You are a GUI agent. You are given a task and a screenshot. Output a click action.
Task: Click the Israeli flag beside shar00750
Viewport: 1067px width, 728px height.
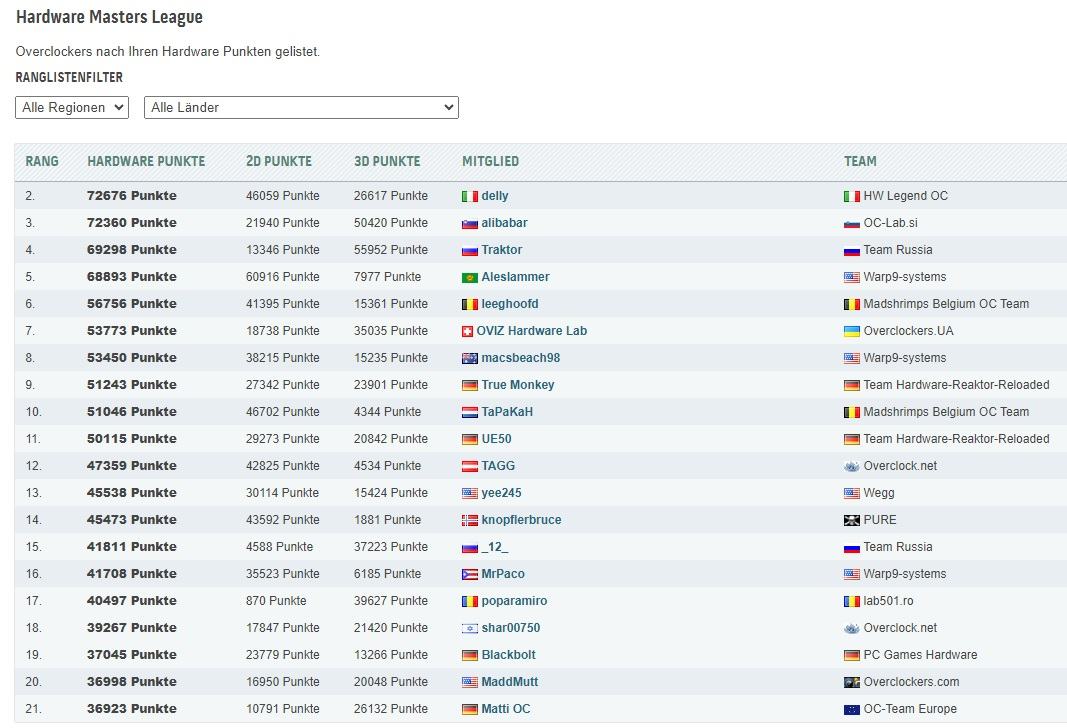[x=470, y=629]
